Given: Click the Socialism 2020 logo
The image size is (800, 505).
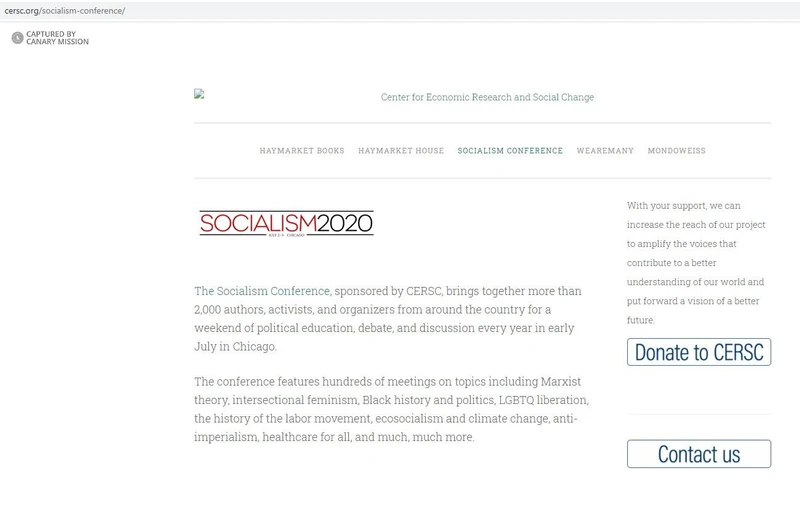Looking at the screenshot, I should tap(286, 222).
